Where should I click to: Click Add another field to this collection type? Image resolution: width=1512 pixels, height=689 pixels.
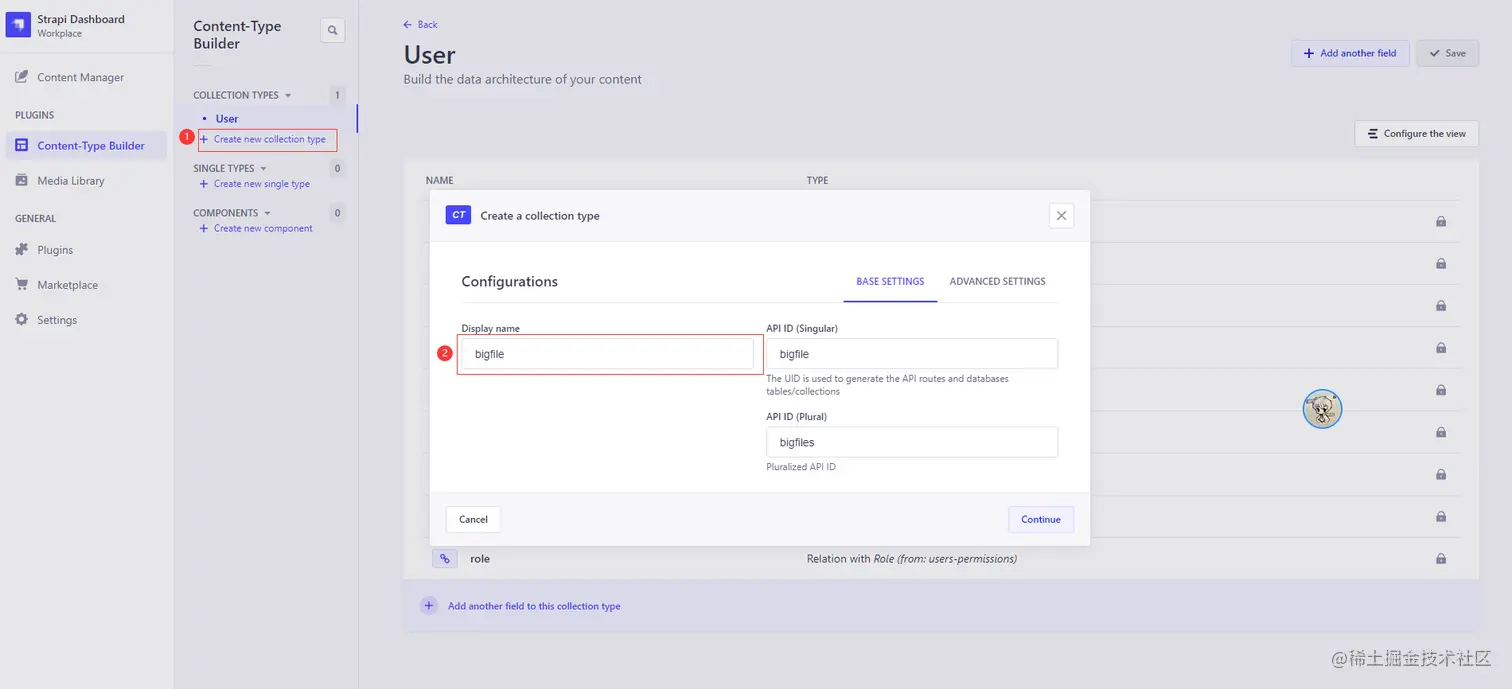(x=534, y=606)
